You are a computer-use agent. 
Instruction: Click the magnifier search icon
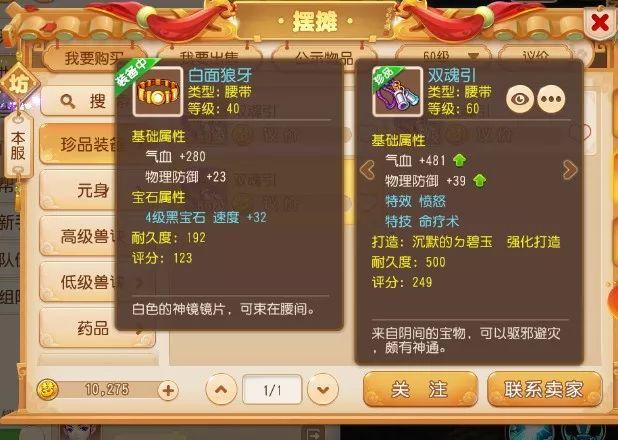(x=68, y=101)
